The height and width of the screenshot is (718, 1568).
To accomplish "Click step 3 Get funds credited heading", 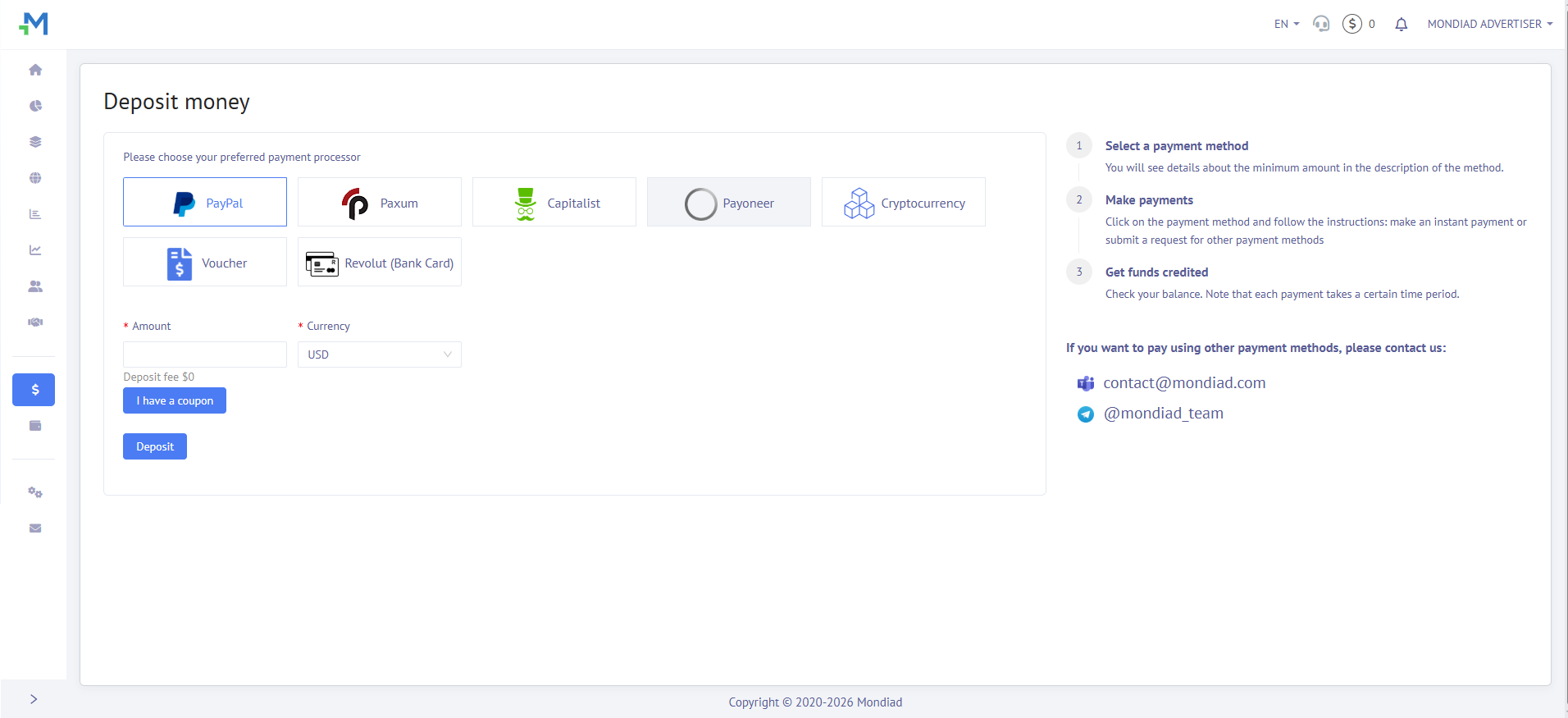I will tap(1156, 272).
